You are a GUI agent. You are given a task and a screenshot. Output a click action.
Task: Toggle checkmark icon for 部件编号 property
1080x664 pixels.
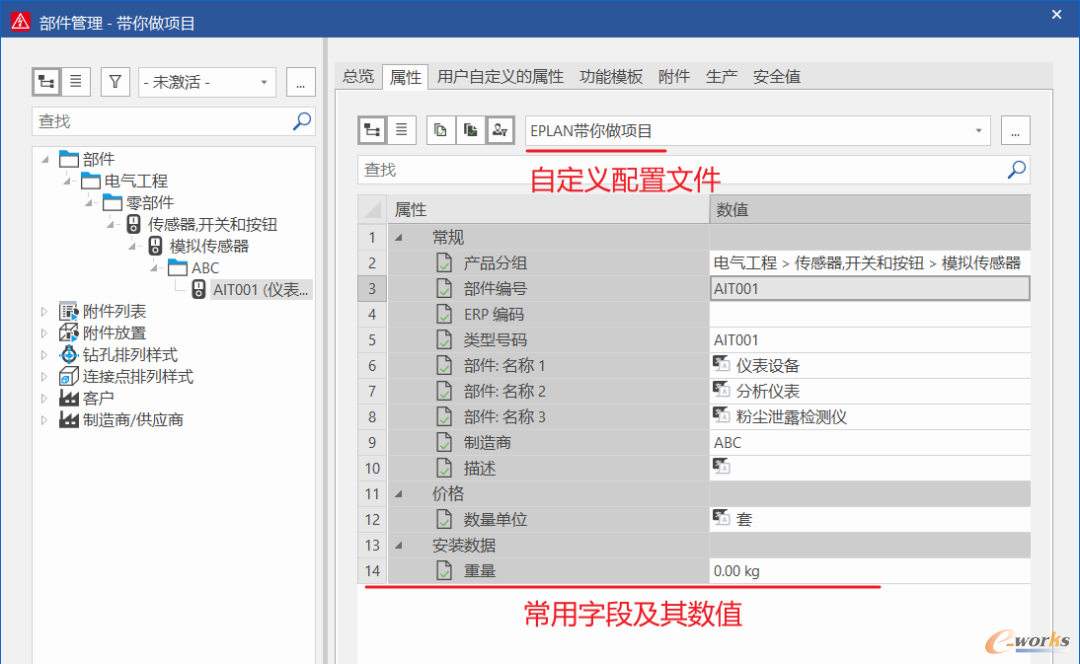coord(444,288)
